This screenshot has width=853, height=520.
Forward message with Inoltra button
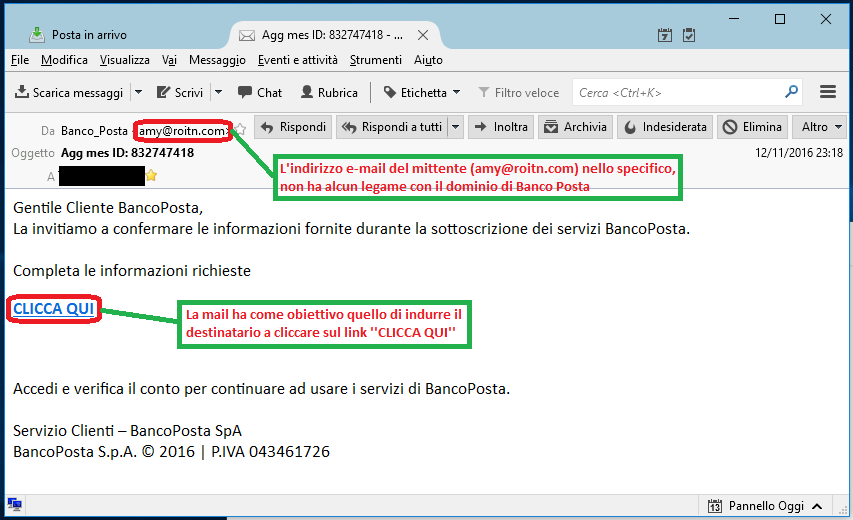(501, 127)
